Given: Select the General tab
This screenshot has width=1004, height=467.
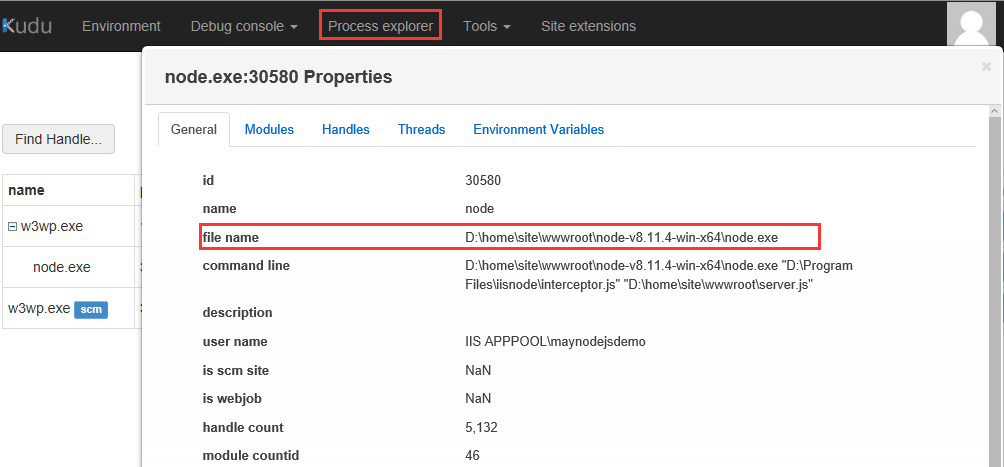Looking at the screenshot, I should coord(194,129).
